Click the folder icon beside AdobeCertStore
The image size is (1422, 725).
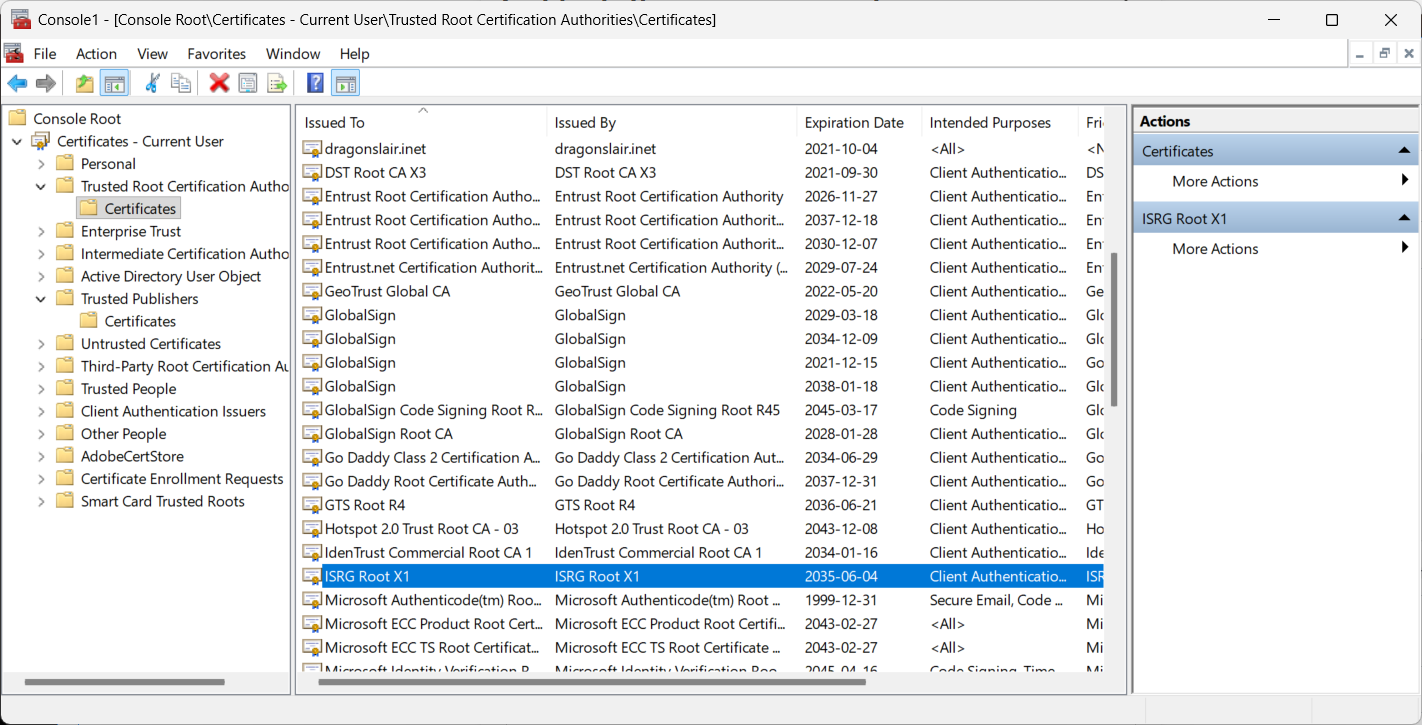click(x=65, y=456)
